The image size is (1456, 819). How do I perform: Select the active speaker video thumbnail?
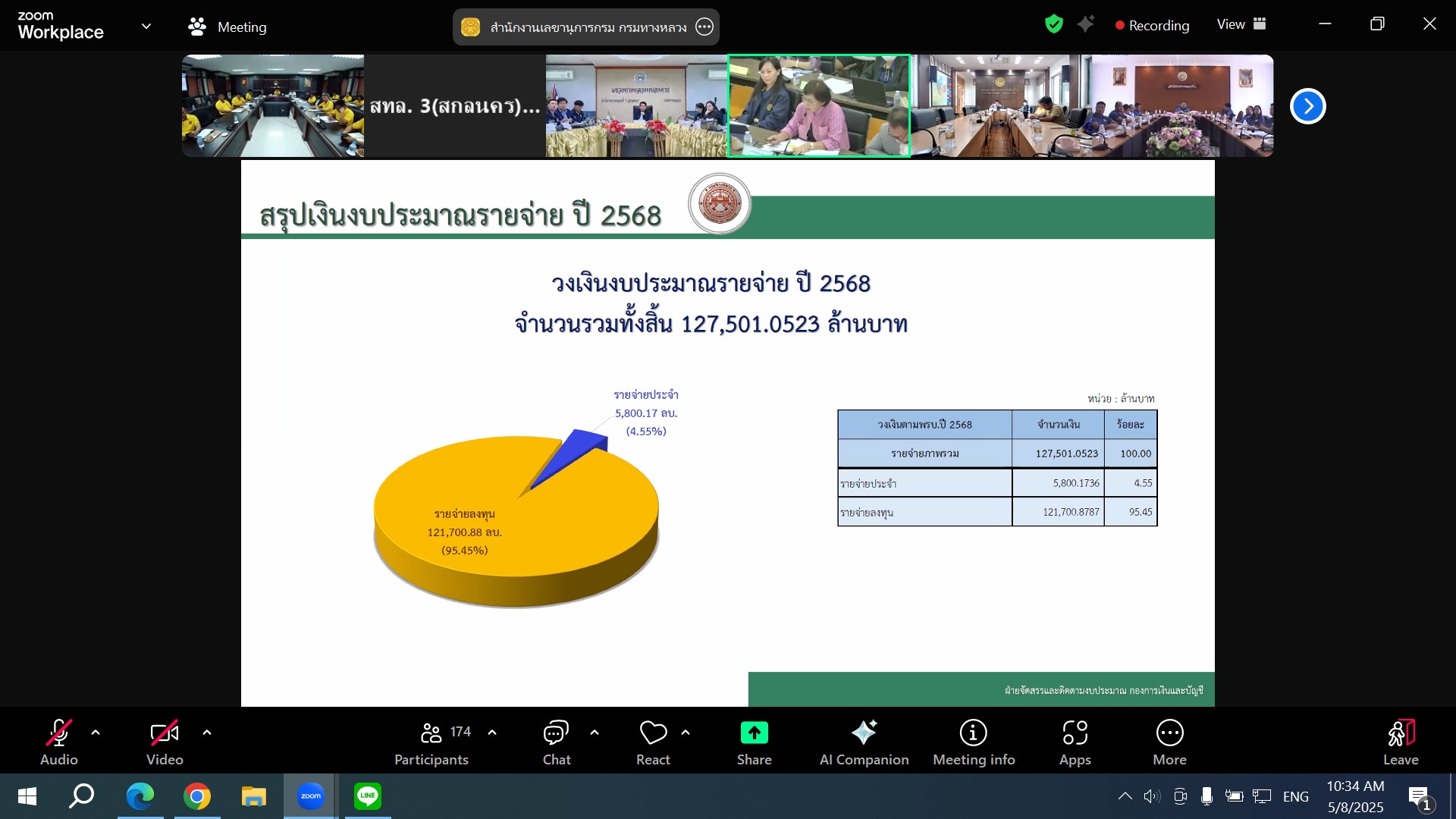818,105
